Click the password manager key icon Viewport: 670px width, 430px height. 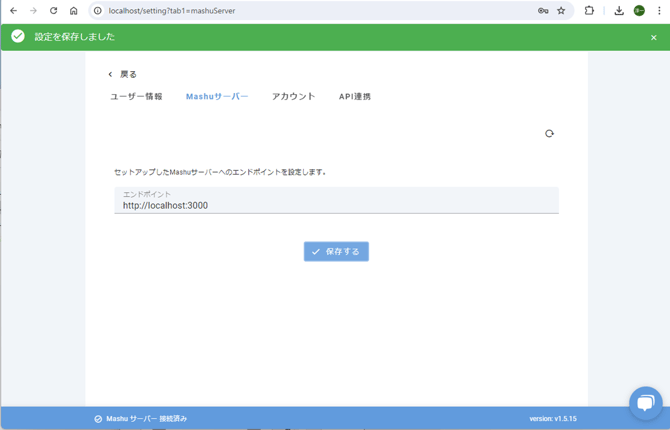(x=543, y=11)
